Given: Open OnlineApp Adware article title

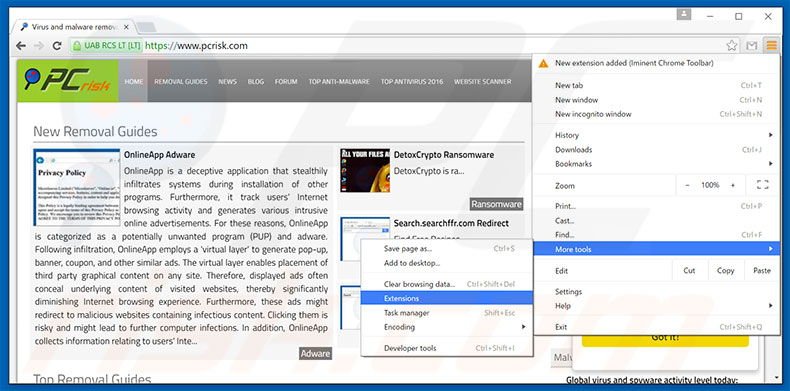Looking at the screenshot, I should click(159, 155).
